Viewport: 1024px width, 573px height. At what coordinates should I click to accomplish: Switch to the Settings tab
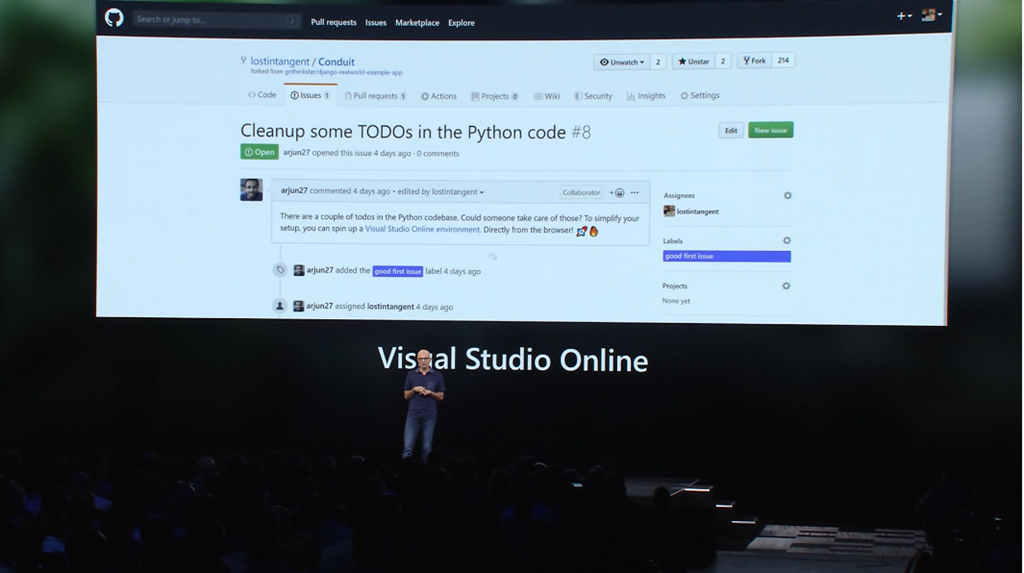pyautogui.click(x=699, y=95)
